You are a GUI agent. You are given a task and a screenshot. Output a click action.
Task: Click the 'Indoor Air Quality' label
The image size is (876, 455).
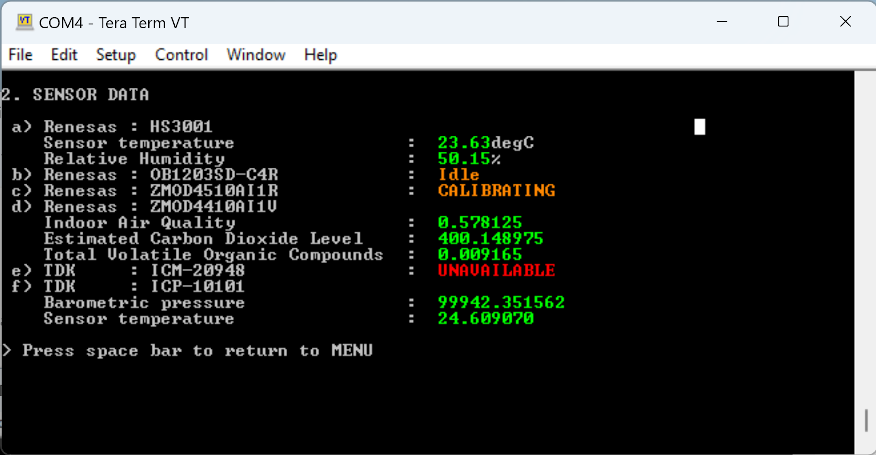click(140, 222)
